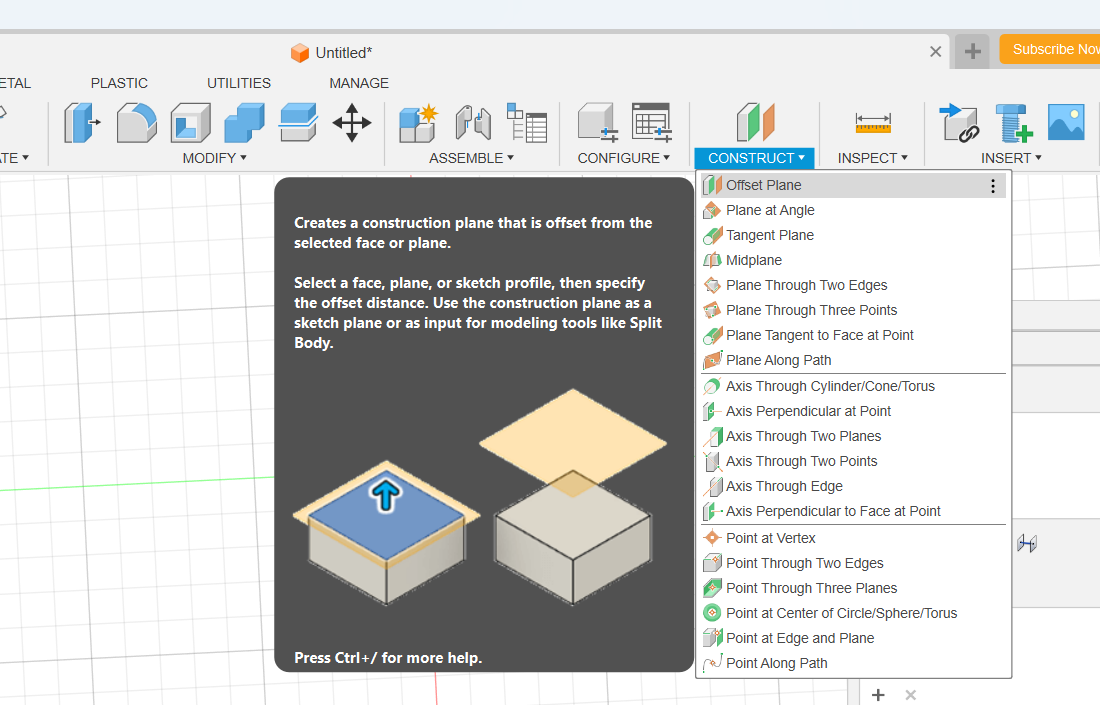Choose Axis Through Two Points

pos(853,462)
